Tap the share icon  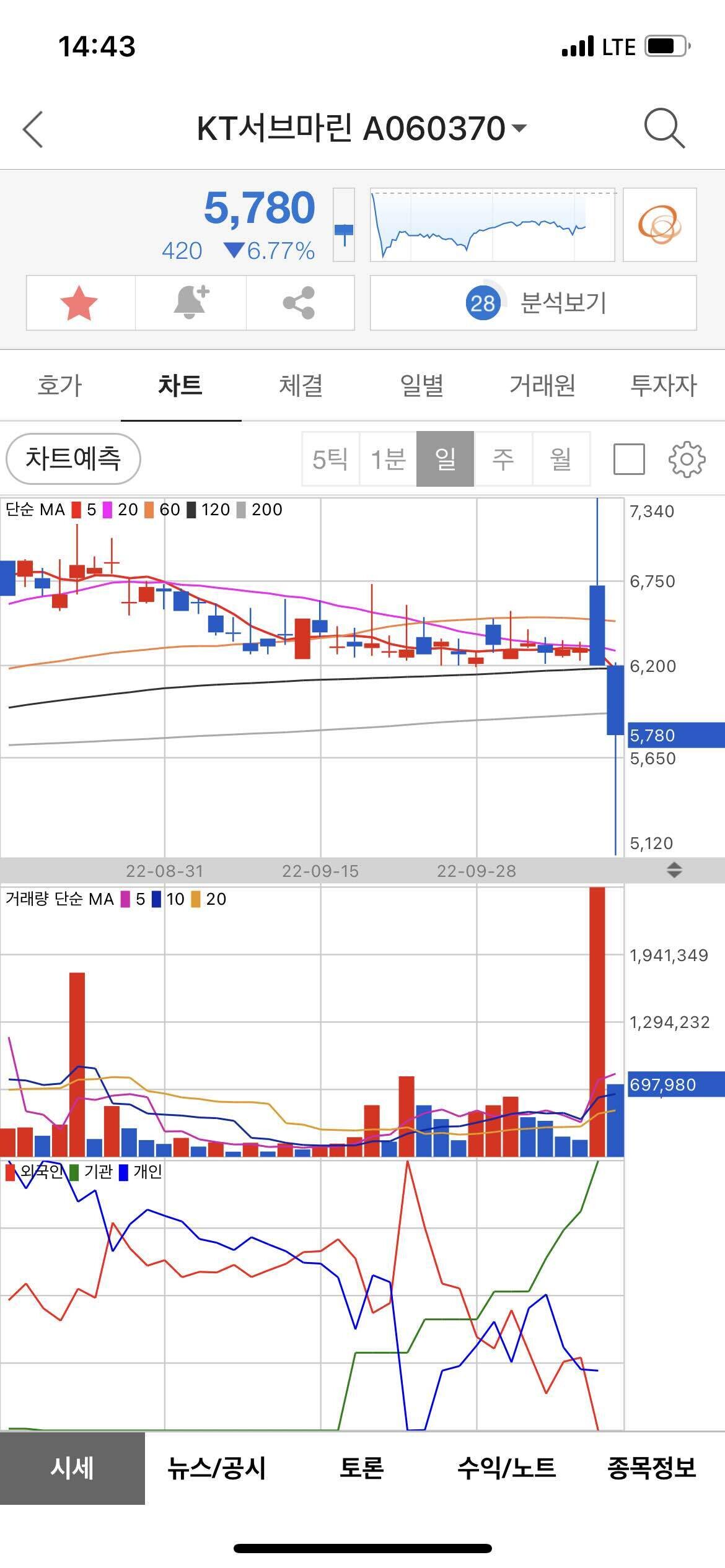coord(299,303)
